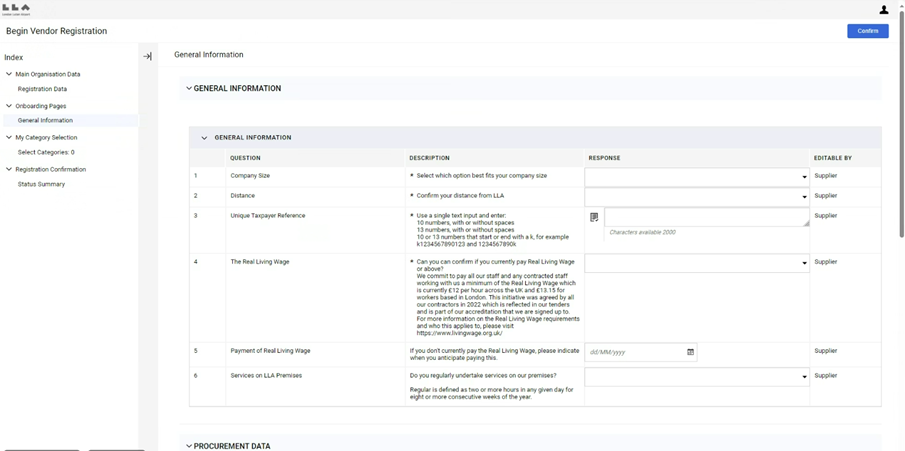
Task: Open Select Categories: 0 item
Action: (x=46, y=152)
